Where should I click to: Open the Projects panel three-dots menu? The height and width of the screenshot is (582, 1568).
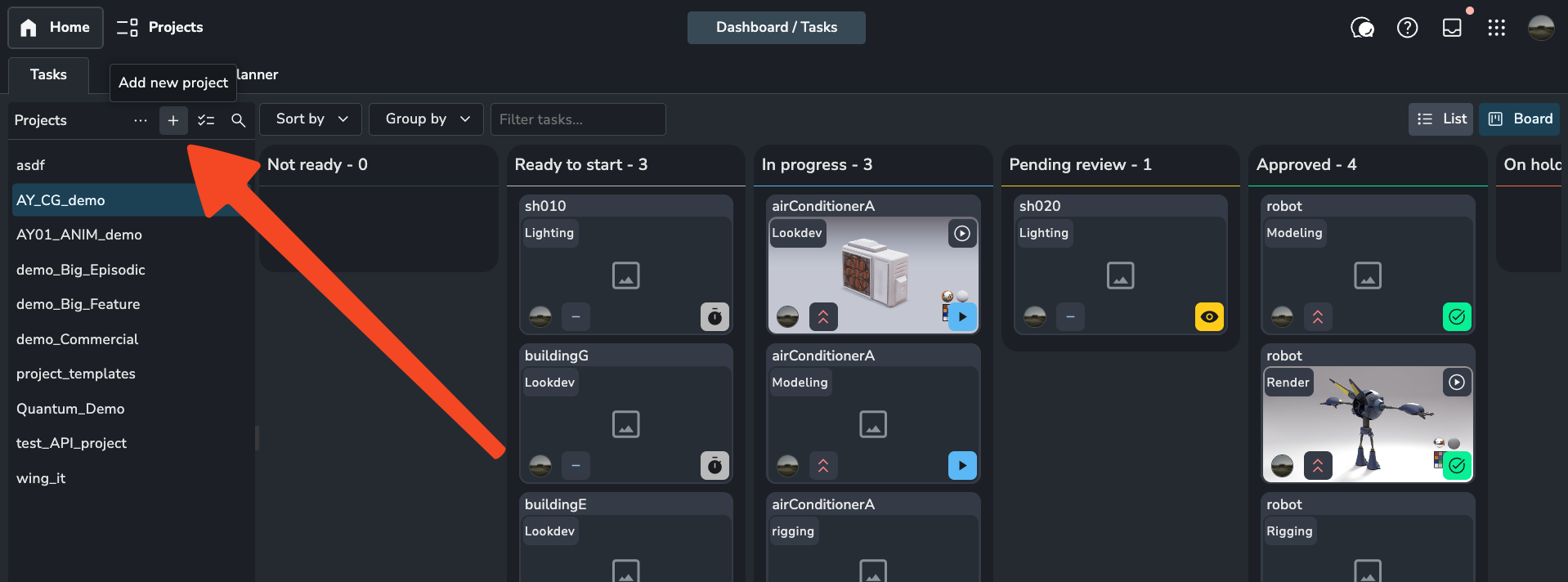pyautogui.click(x=141, y=120)
